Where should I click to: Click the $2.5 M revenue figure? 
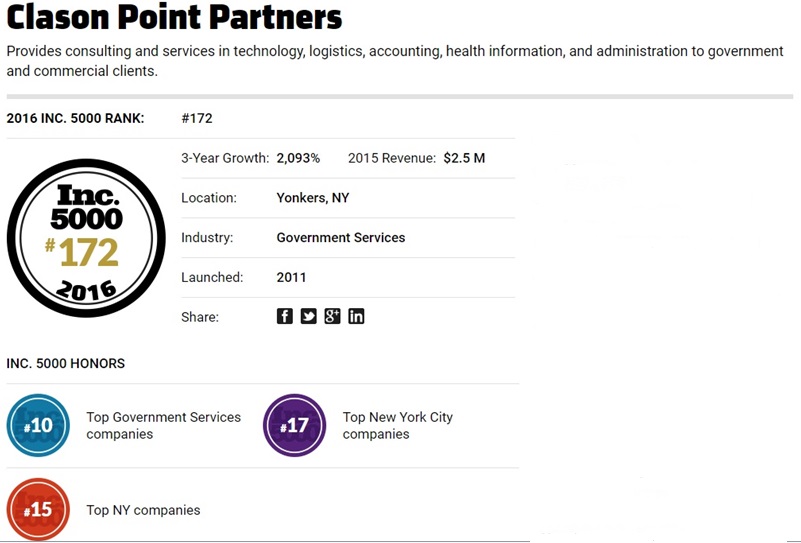click(x=464, y=158)
